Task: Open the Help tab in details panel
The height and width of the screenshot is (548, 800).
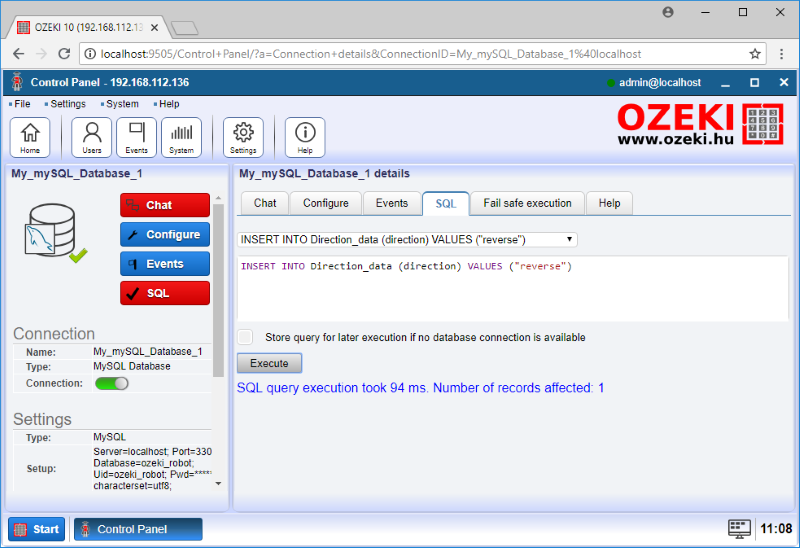Action: (x=609, y=203)
